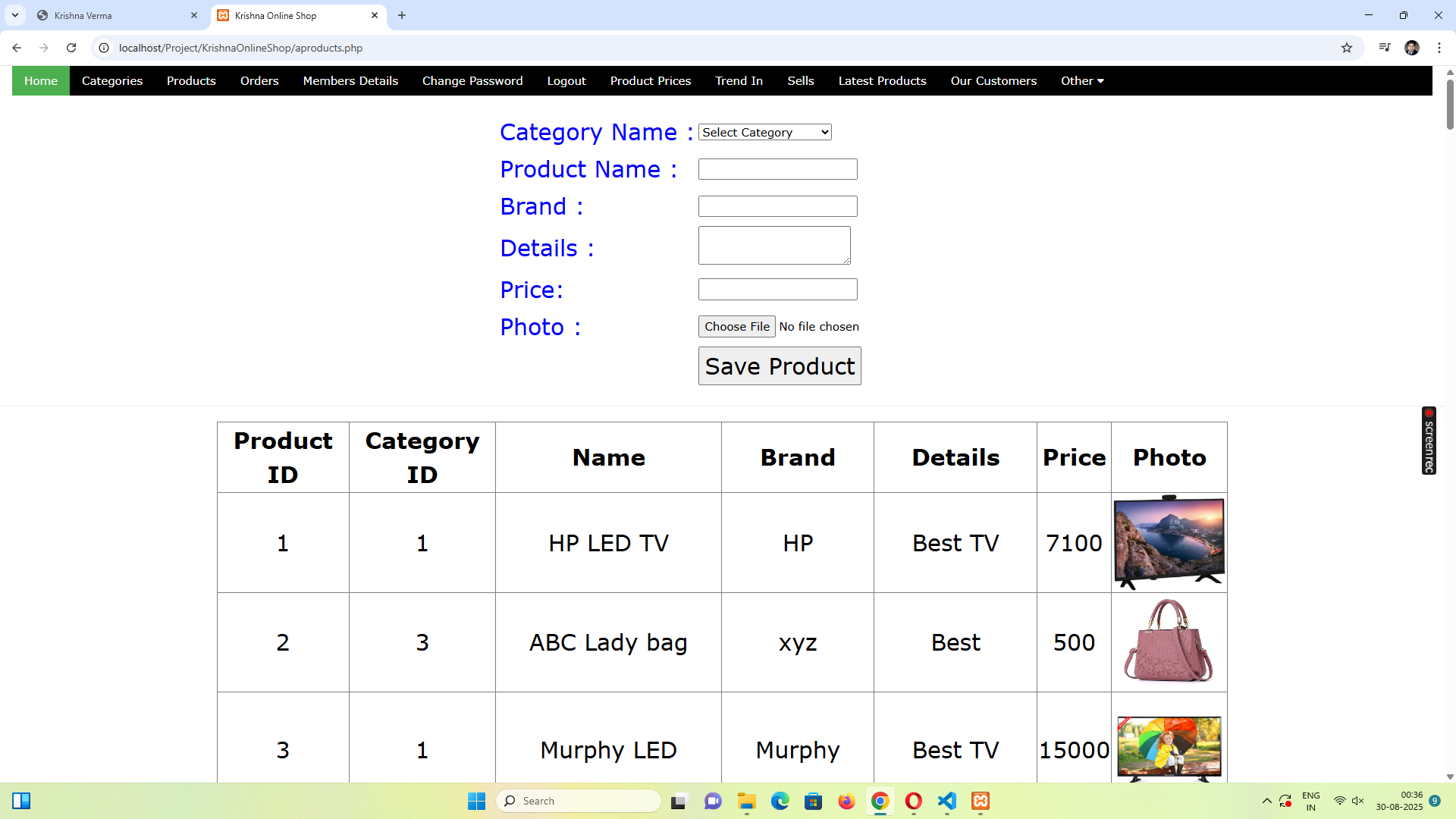Open the media control icon in Chrome toolbar
The image size is (1456, 819).
tap(1385, 48)
